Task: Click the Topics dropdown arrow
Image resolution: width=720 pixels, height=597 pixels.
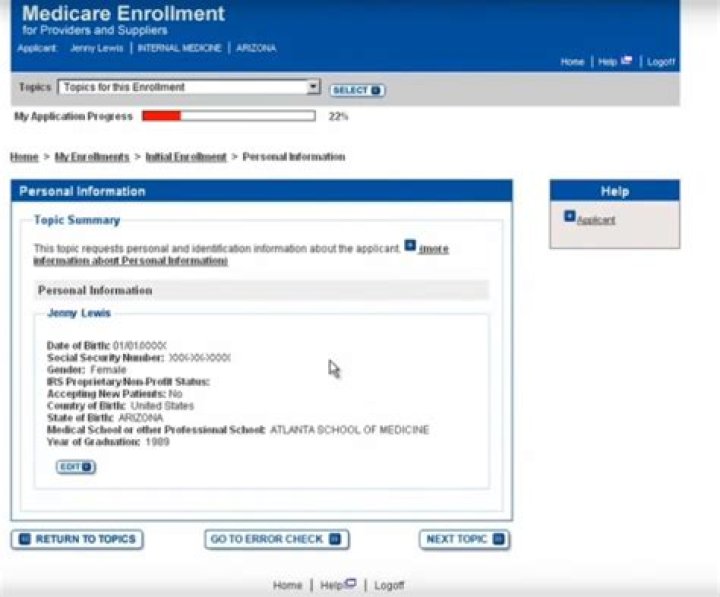Action: point(314,86)
